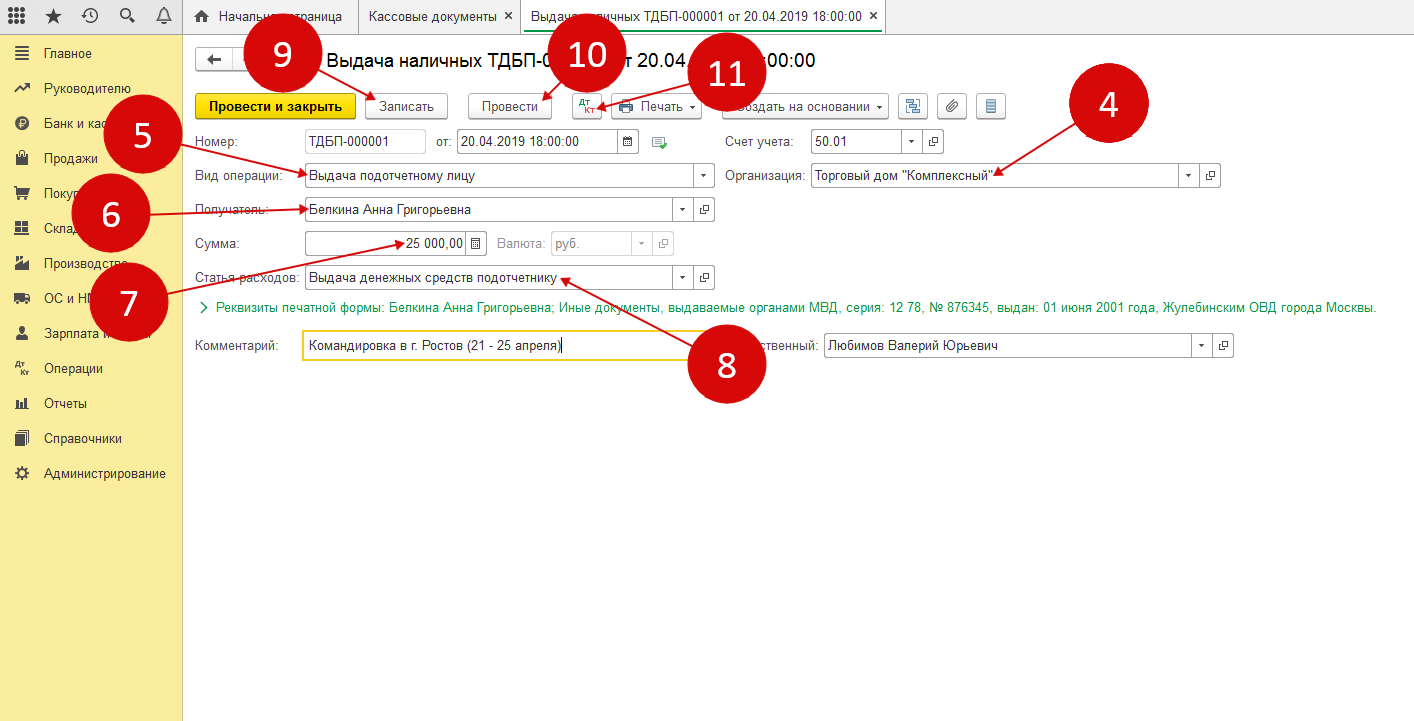Click the date field 20.04.2019 18:00:00
This screenshot has width=1414, height=721.
538,142
